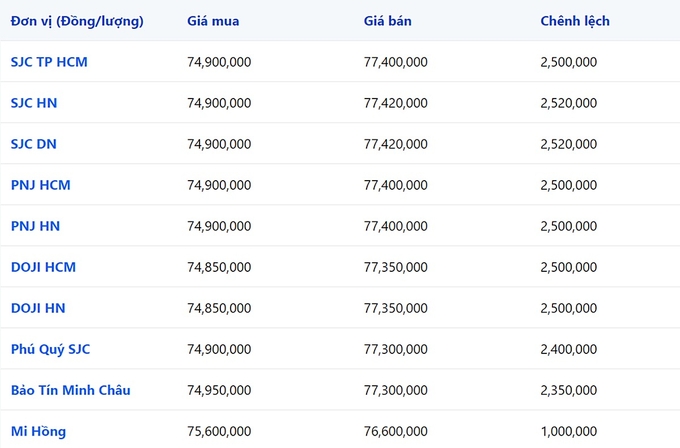The height and width of the screenshot is (448, 680).
Task: Select PNJ HCM difference 2,500,000
Action: point(569,185)
